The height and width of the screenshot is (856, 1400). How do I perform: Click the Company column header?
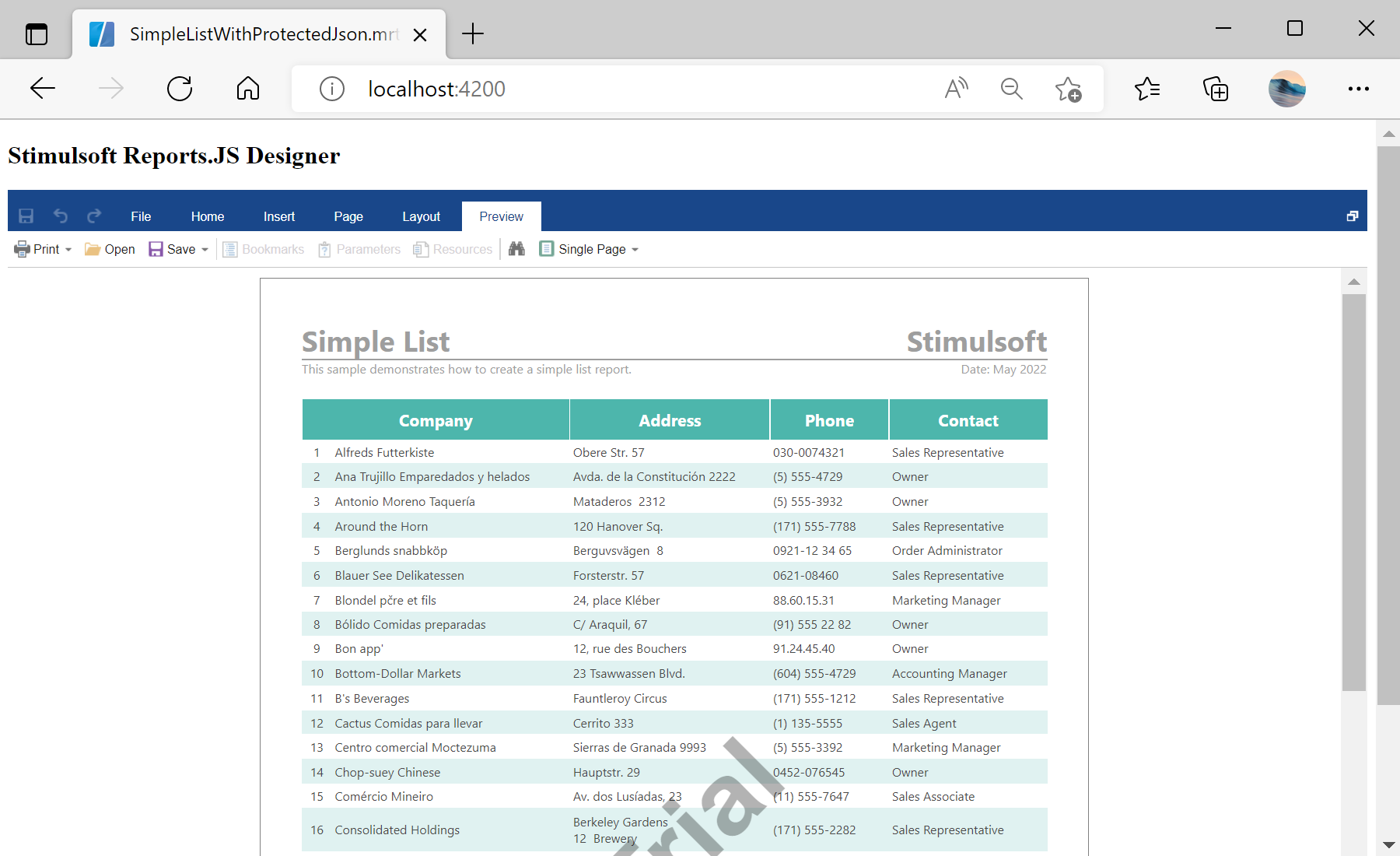436,420
